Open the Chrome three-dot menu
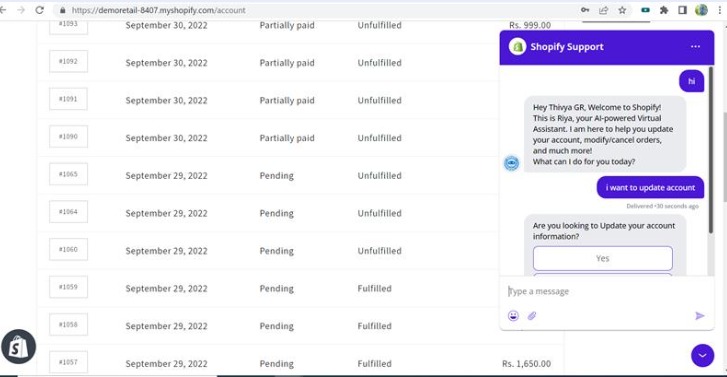 [x=720, y=10]
